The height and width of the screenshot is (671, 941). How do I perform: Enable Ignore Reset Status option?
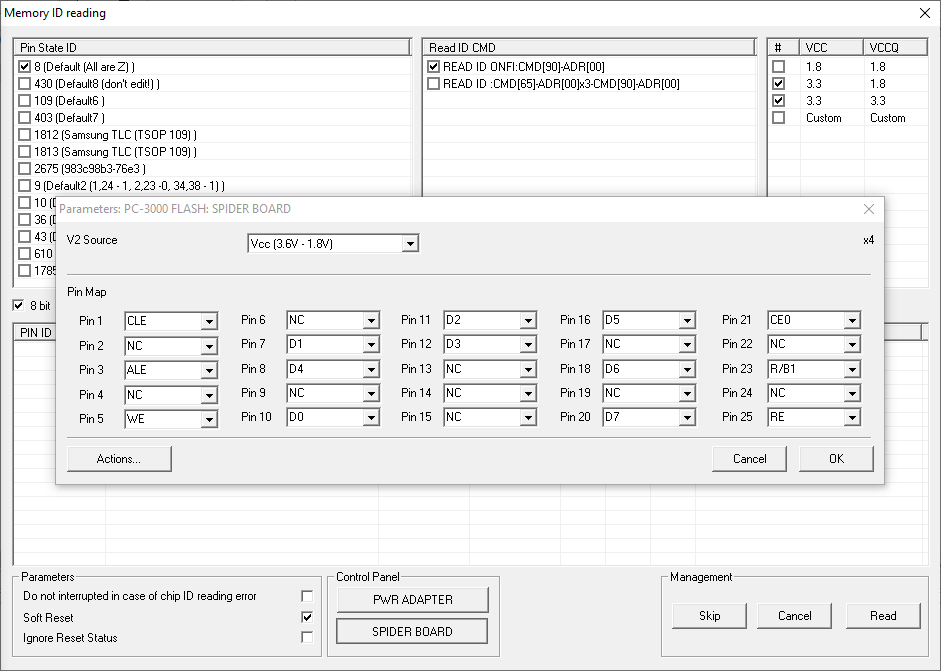click(x=307, y=637)
